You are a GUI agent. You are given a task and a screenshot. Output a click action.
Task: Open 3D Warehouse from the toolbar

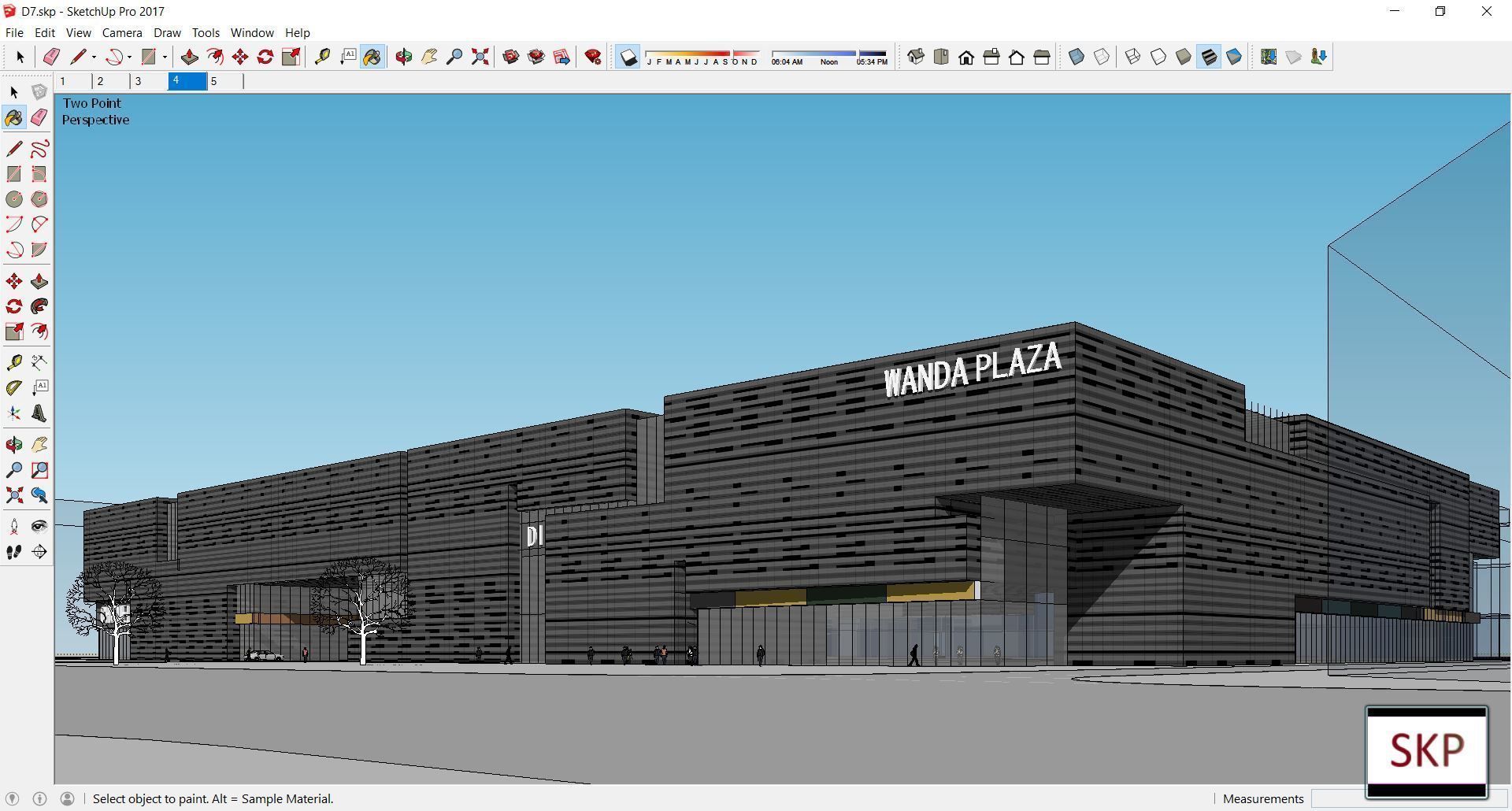510,57
